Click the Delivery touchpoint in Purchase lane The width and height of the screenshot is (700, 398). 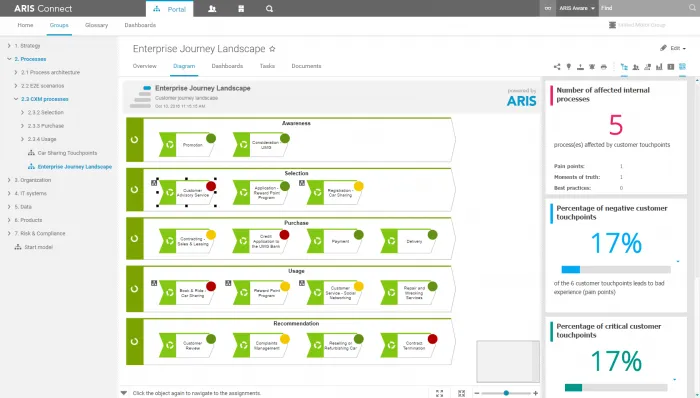[408, 241]
